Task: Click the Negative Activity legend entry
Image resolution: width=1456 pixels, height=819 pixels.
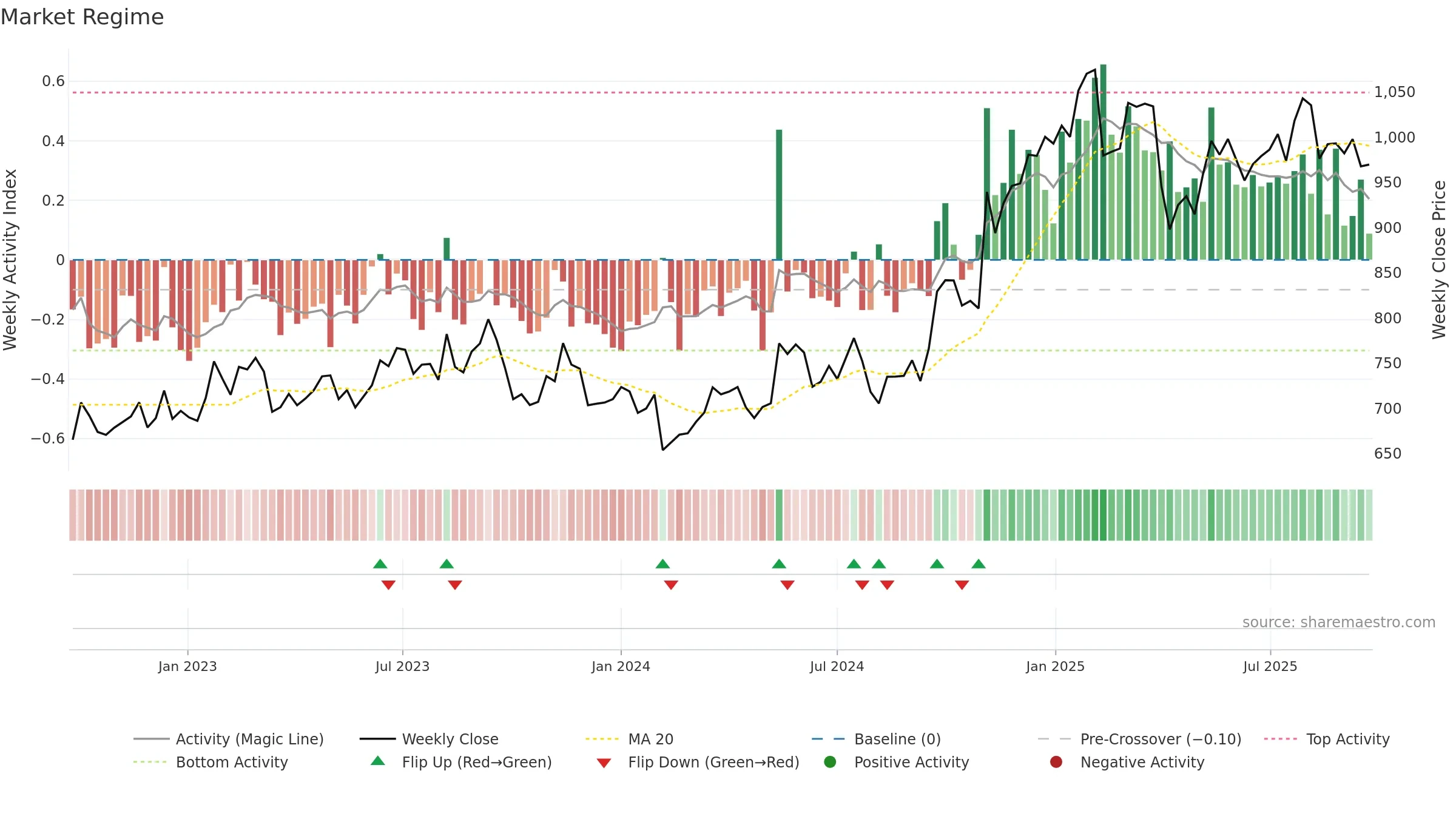Action: click(x=1127, y=762)
